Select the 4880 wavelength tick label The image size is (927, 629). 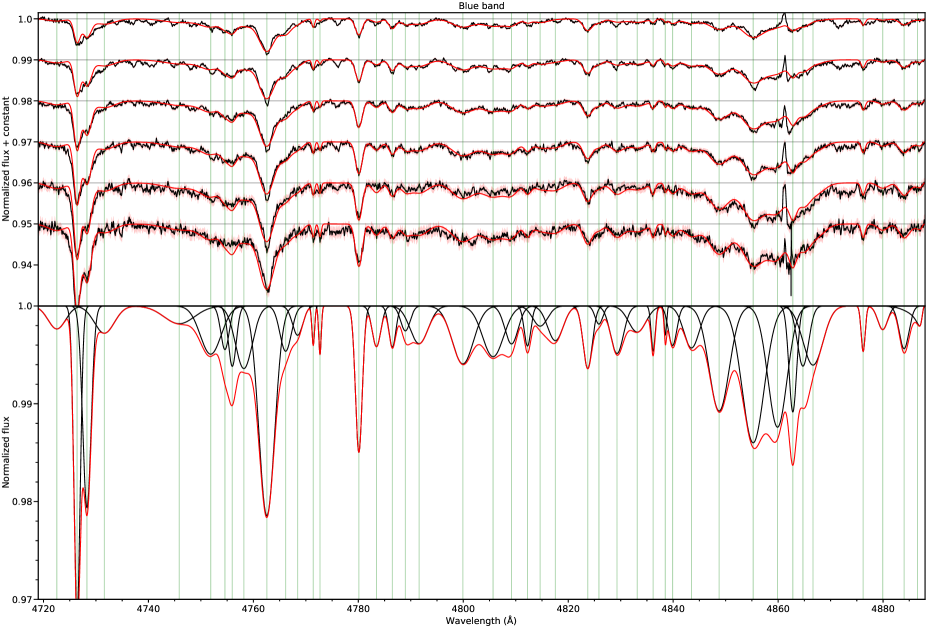pyautogui.click(x=883, y=609)
